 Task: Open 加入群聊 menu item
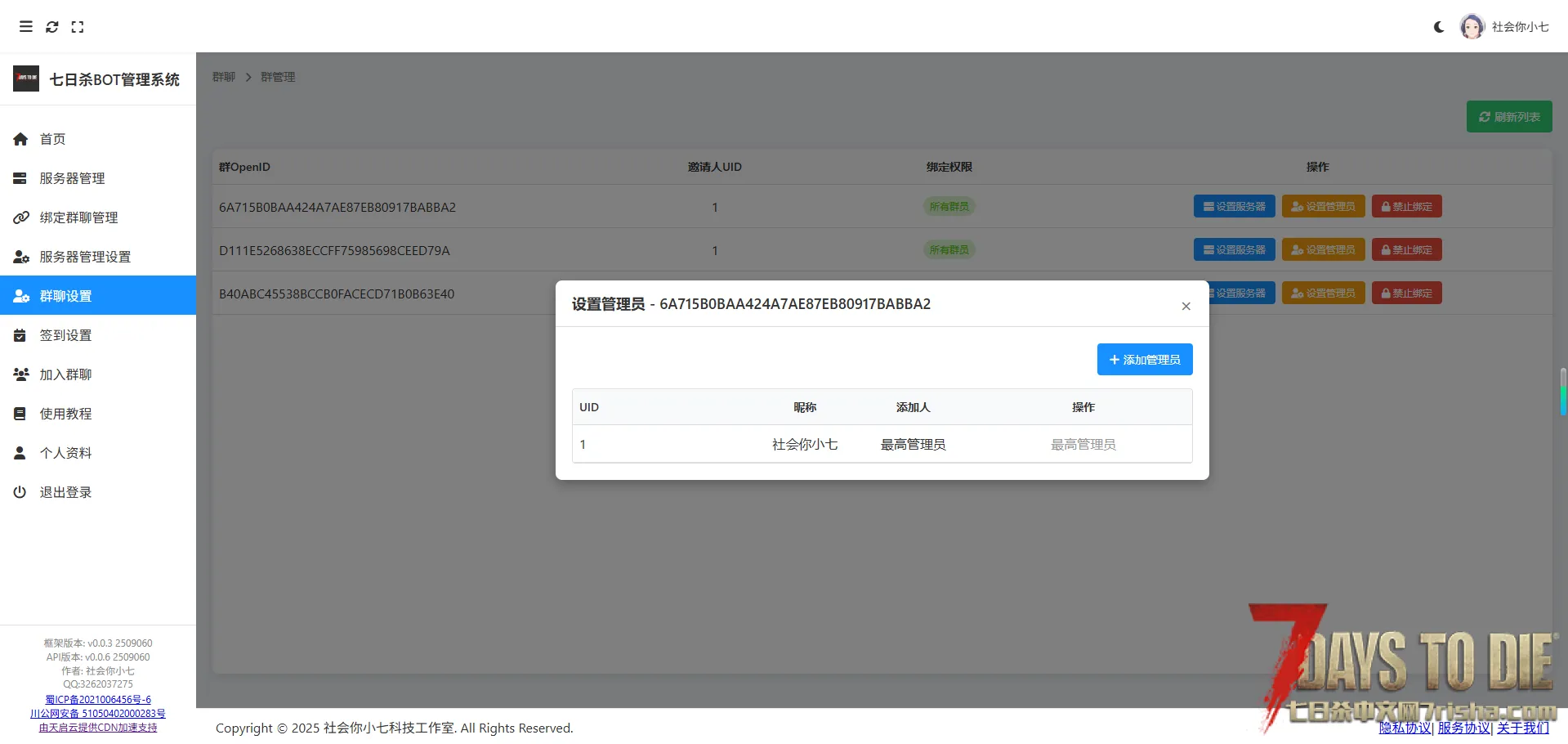point(98,374)
